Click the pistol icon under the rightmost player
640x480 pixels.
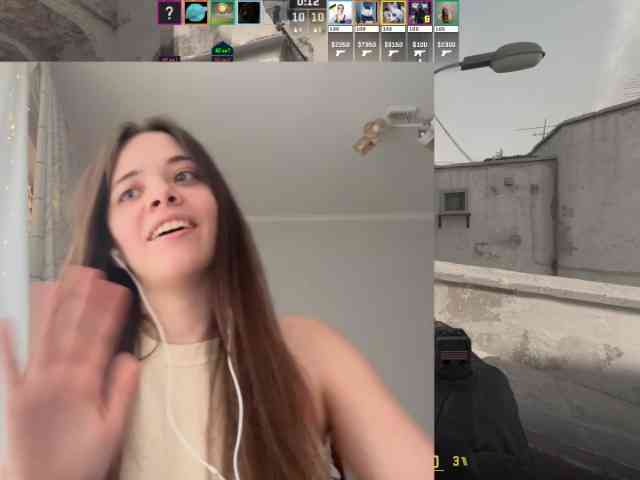[447, 53]
